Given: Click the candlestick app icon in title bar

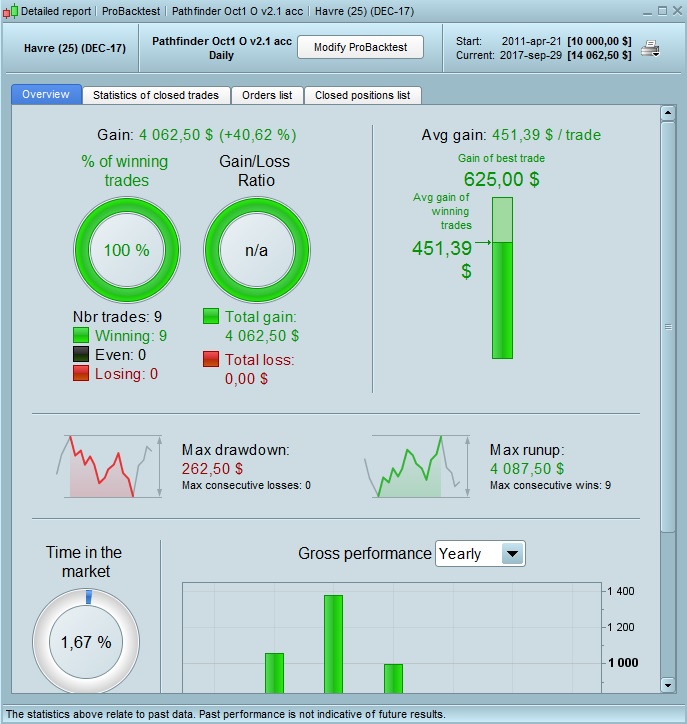Looking at the screenshot, I should point(11,11).
